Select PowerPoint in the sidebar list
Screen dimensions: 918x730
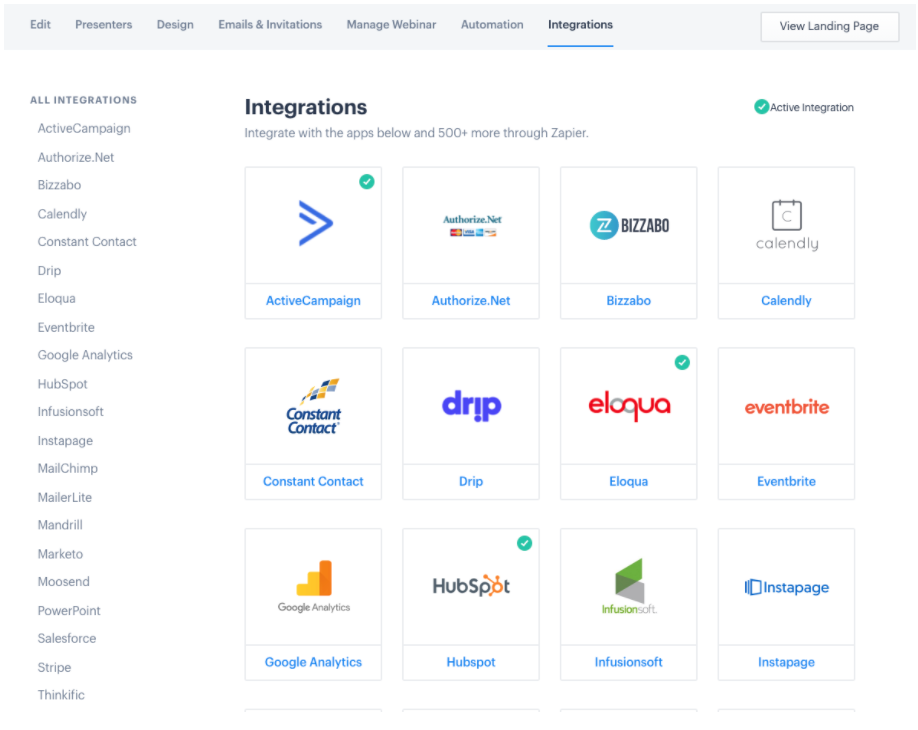[x=69, y=611]
